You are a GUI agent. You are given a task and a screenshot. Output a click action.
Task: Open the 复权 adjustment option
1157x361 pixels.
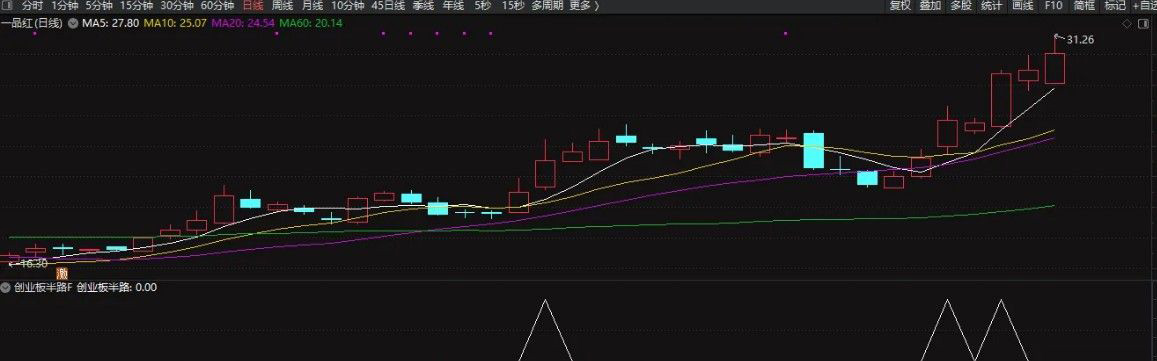point(900,6)
